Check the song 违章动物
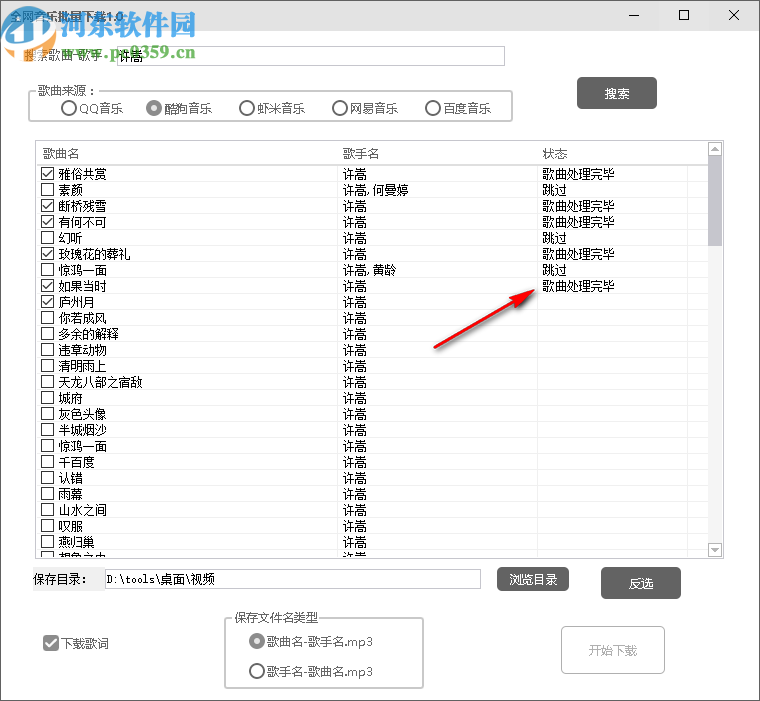 48,350
